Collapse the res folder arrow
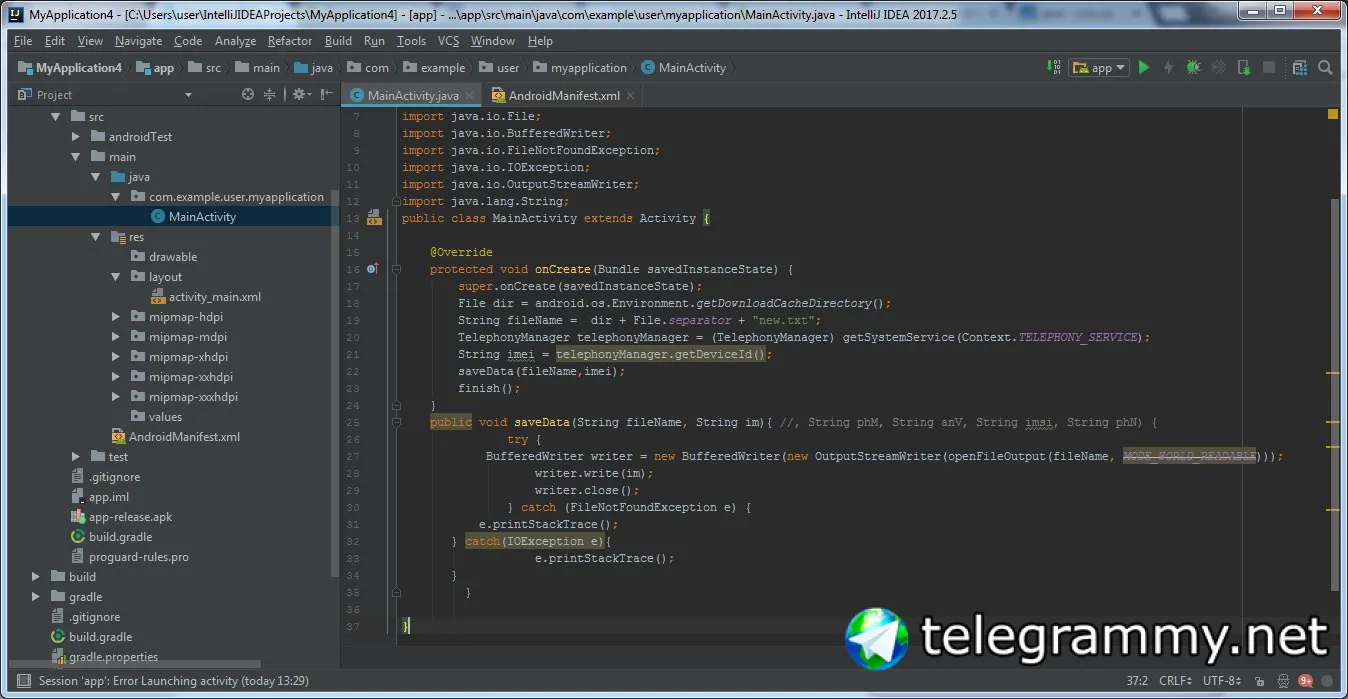This screenshot has height=699, width=1348. pos(96,237)
